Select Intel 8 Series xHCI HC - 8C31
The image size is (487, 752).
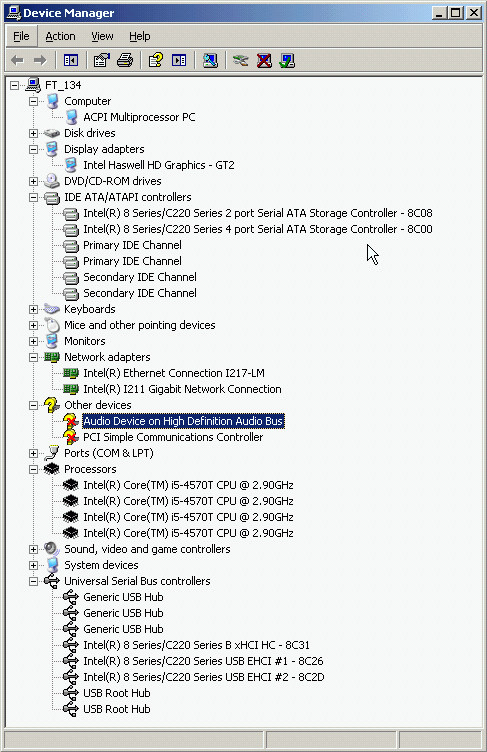(x=196, y=645)
